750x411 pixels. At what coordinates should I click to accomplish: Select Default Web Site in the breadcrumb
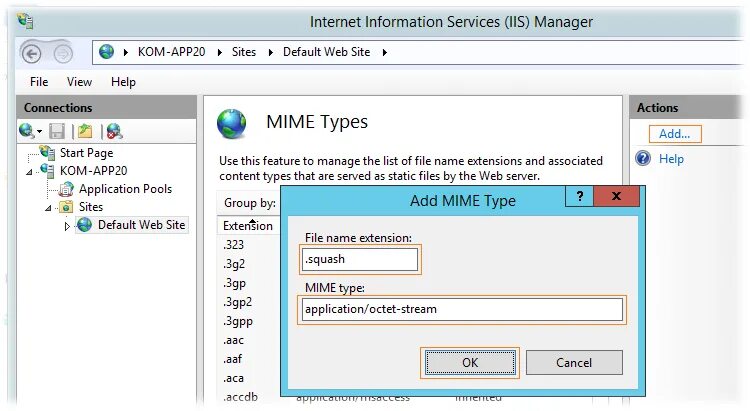pyautogui.click(x=327, y=52)
